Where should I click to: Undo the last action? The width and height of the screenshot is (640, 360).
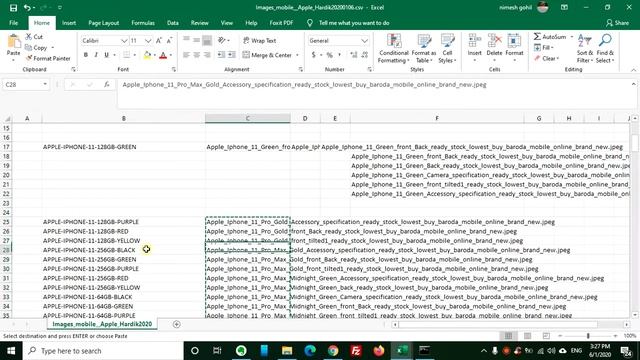27,8
